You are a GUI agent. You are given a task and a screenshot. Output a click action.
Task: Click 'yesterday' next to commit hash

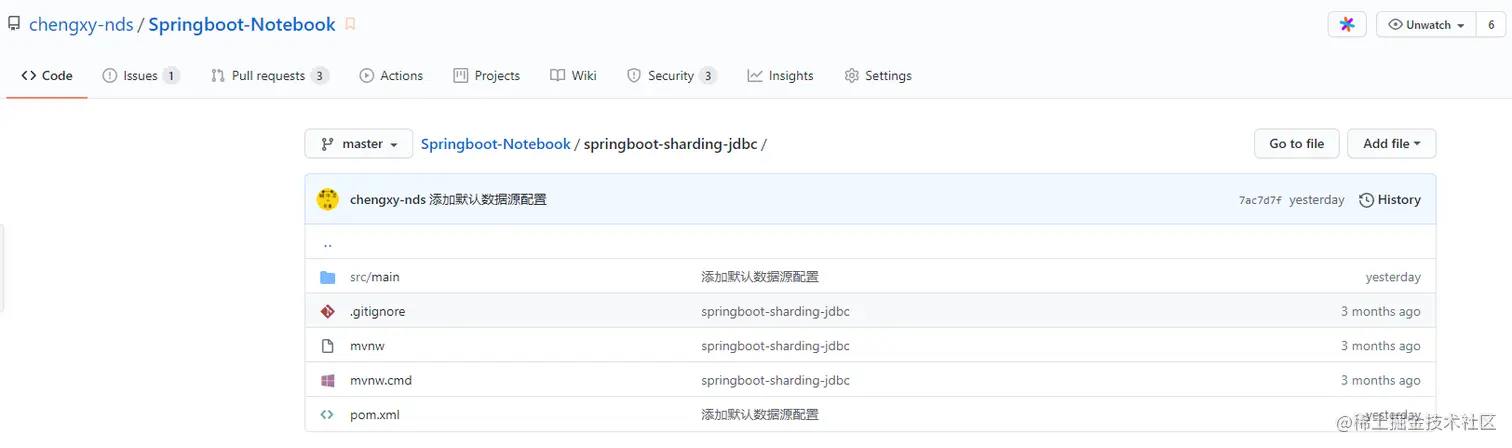1317,200
